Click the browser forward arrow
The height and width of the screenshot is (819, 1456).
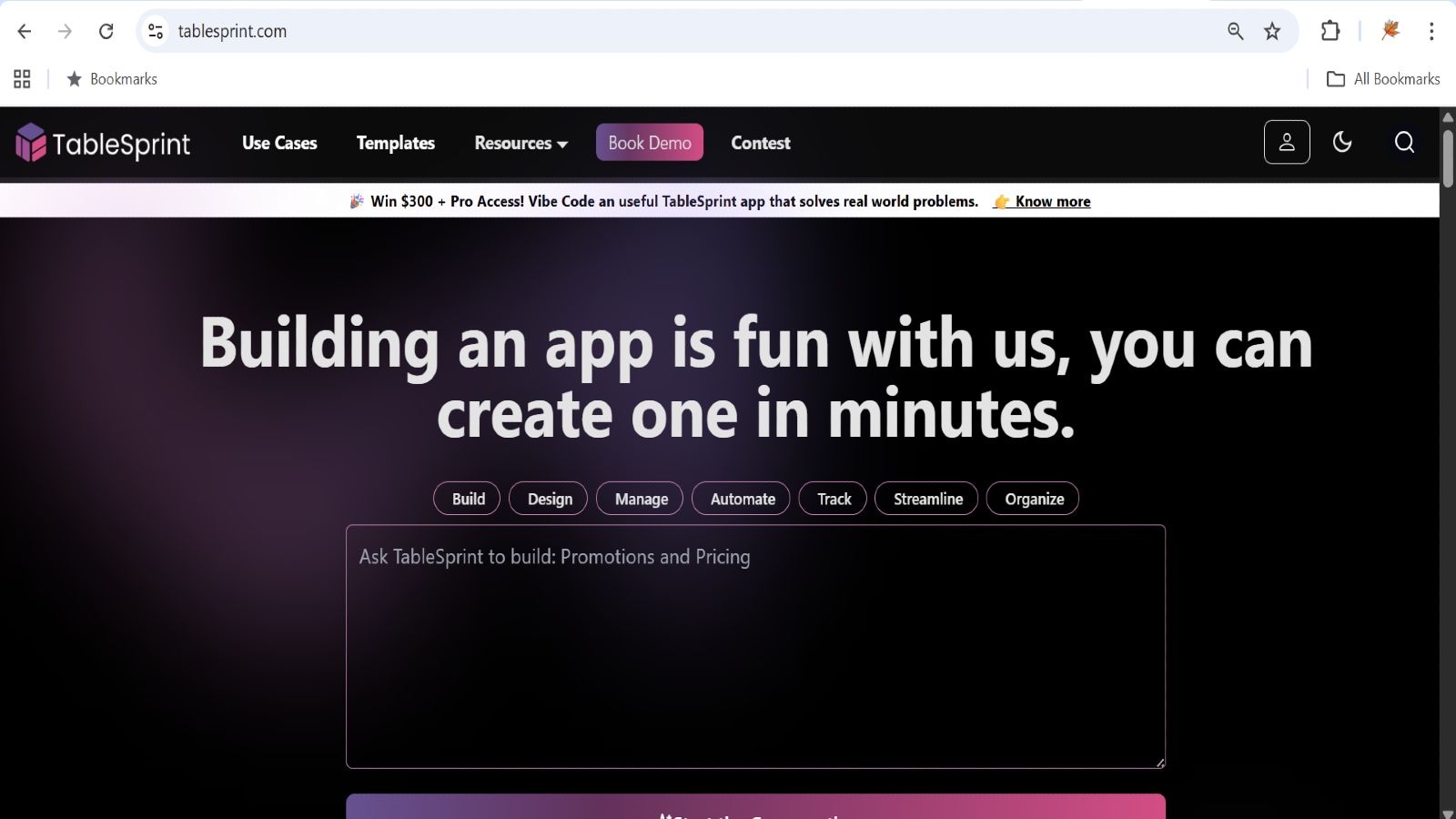tap(65, 31)
